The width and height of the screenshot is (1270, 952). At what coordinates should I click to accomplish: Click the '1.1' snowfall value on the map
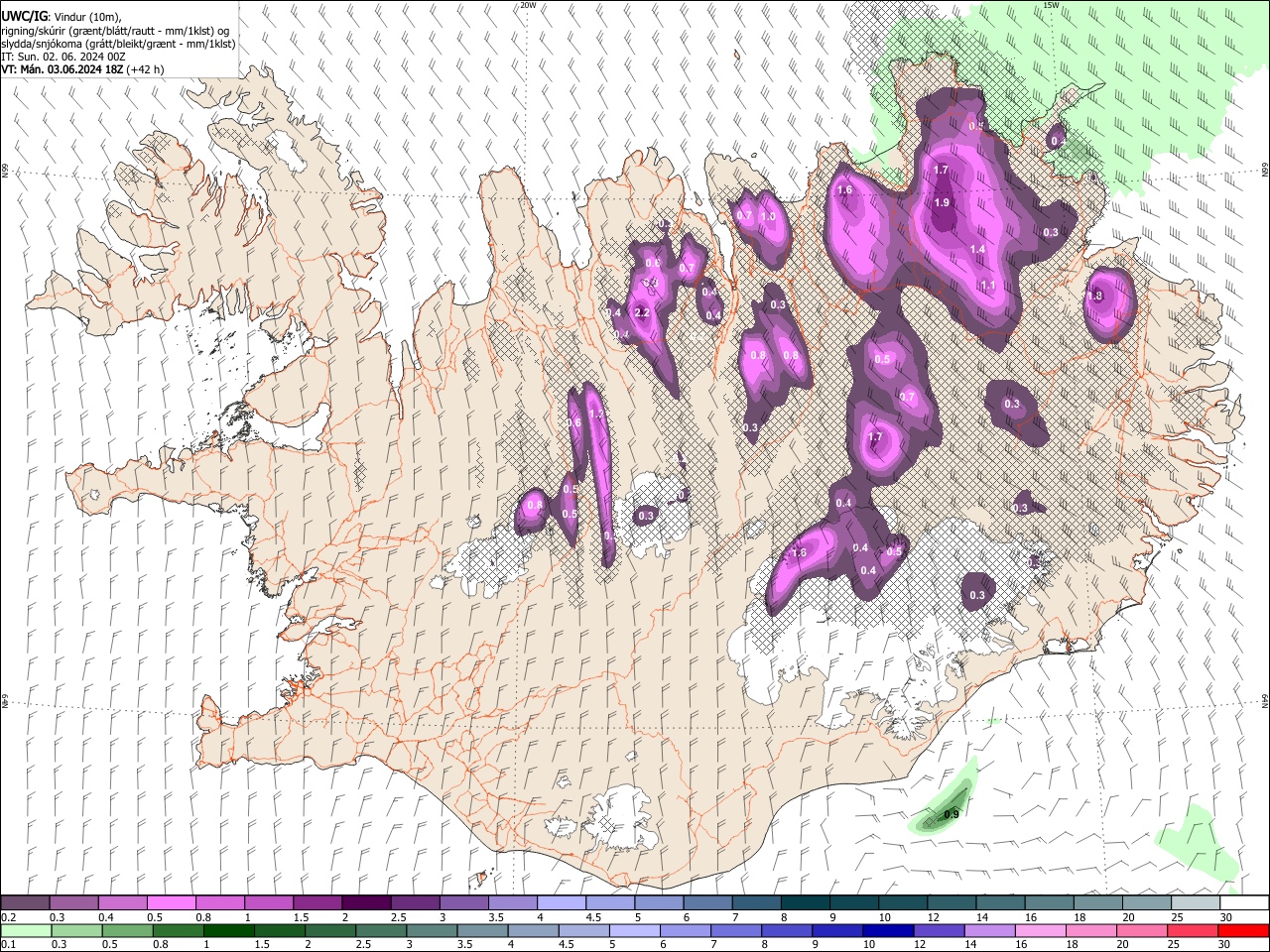[x=987, y=285]
